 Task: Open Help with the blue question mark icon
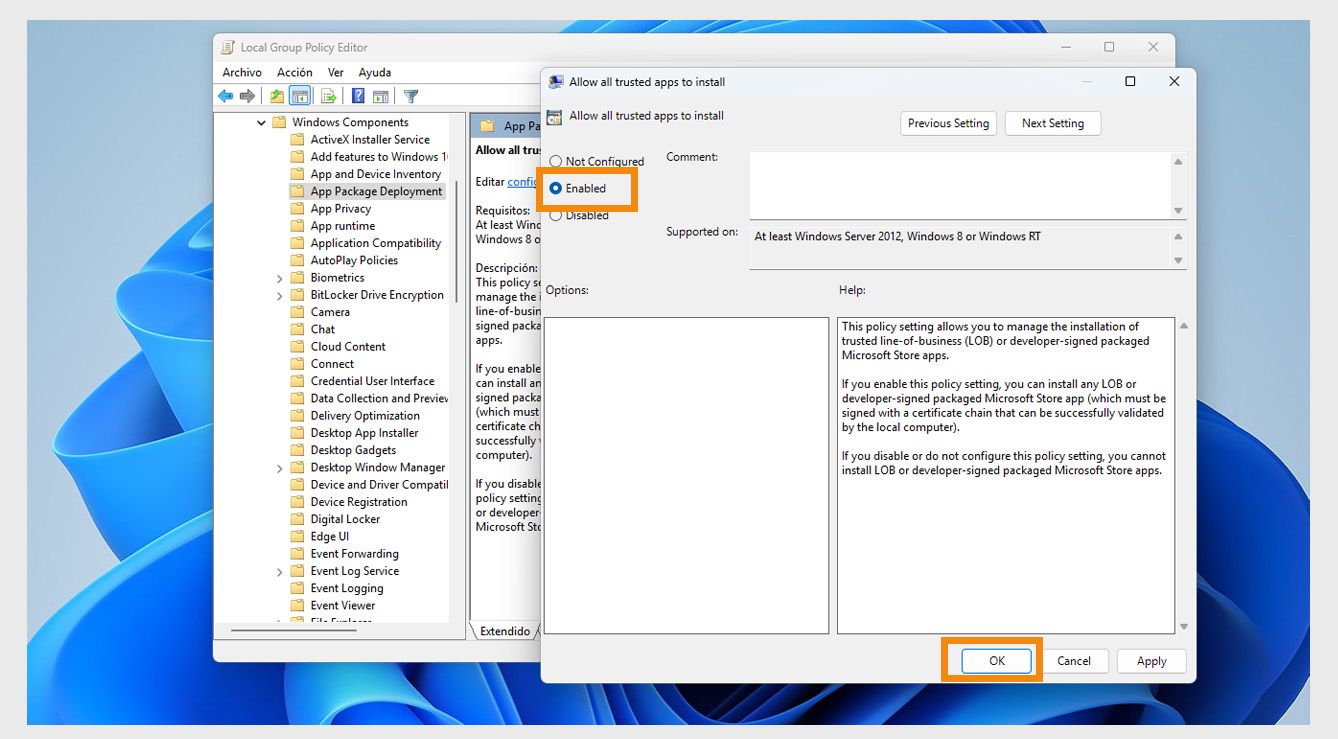[x=358, y=96]
